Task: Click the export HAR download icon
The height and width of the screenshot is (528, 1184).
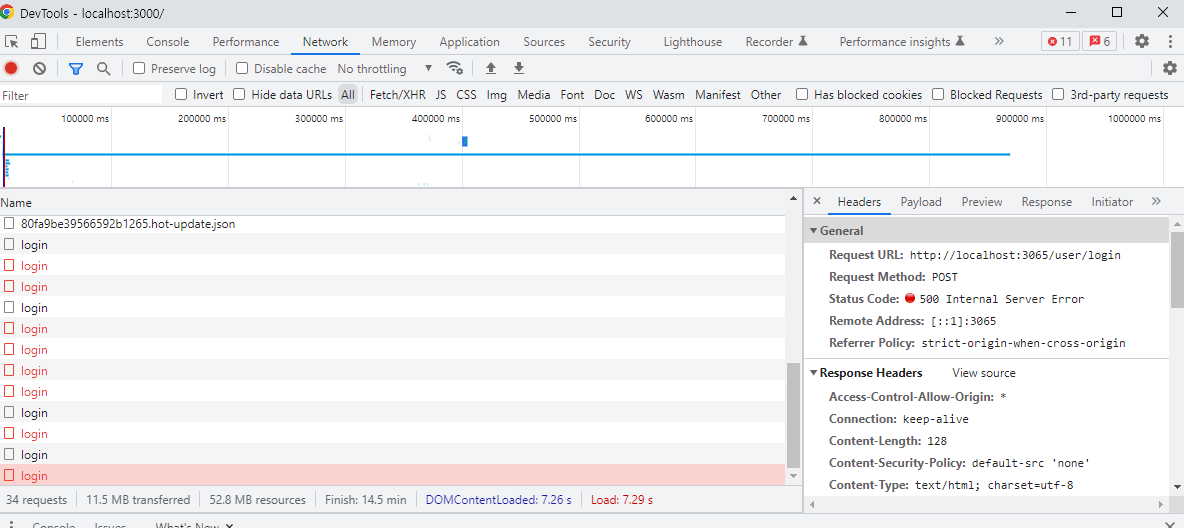Action: click(519, 68)
